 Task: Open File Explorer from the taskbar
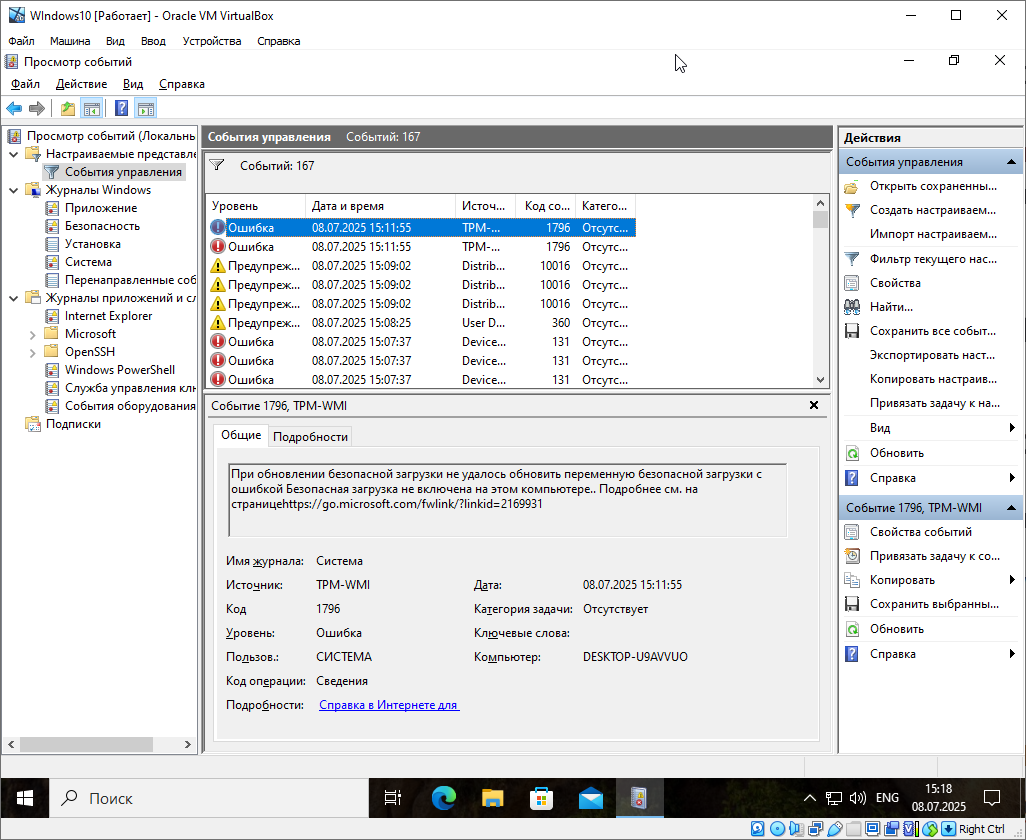click(492, 798)
